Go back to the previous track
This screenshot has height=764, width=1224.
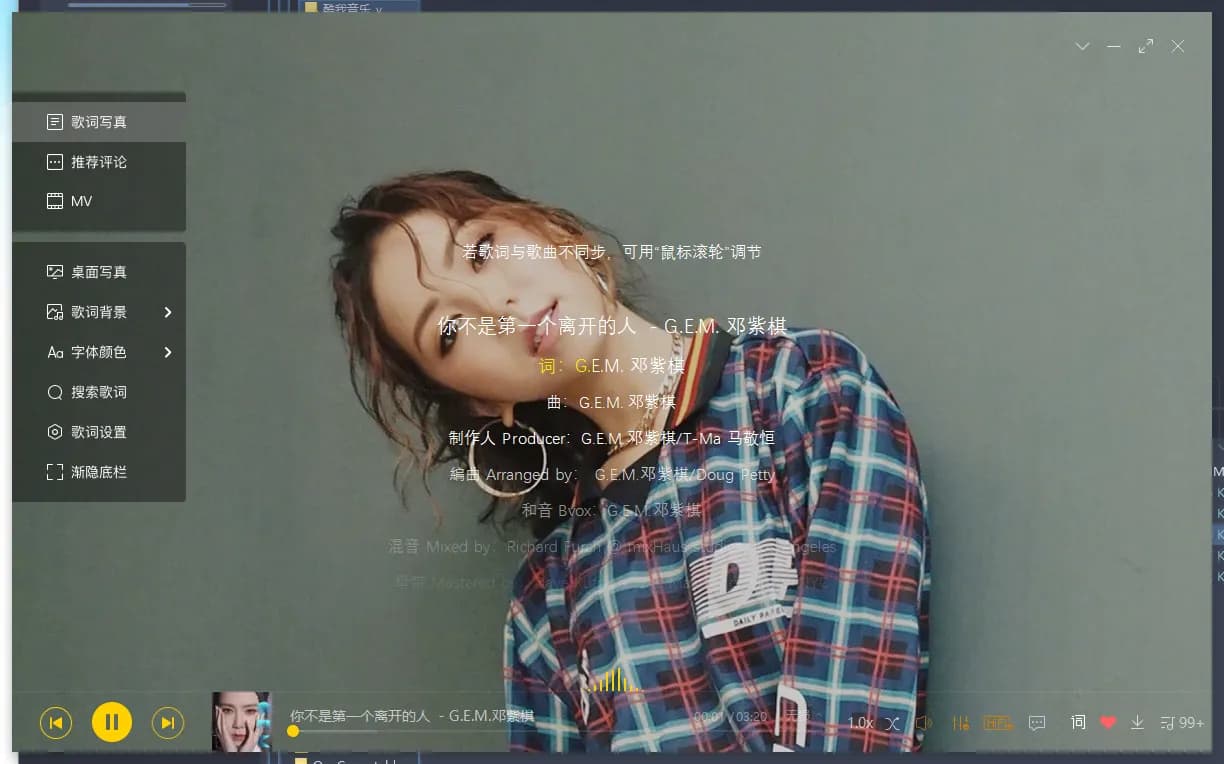pyautogui.click(x=56, y=722)
